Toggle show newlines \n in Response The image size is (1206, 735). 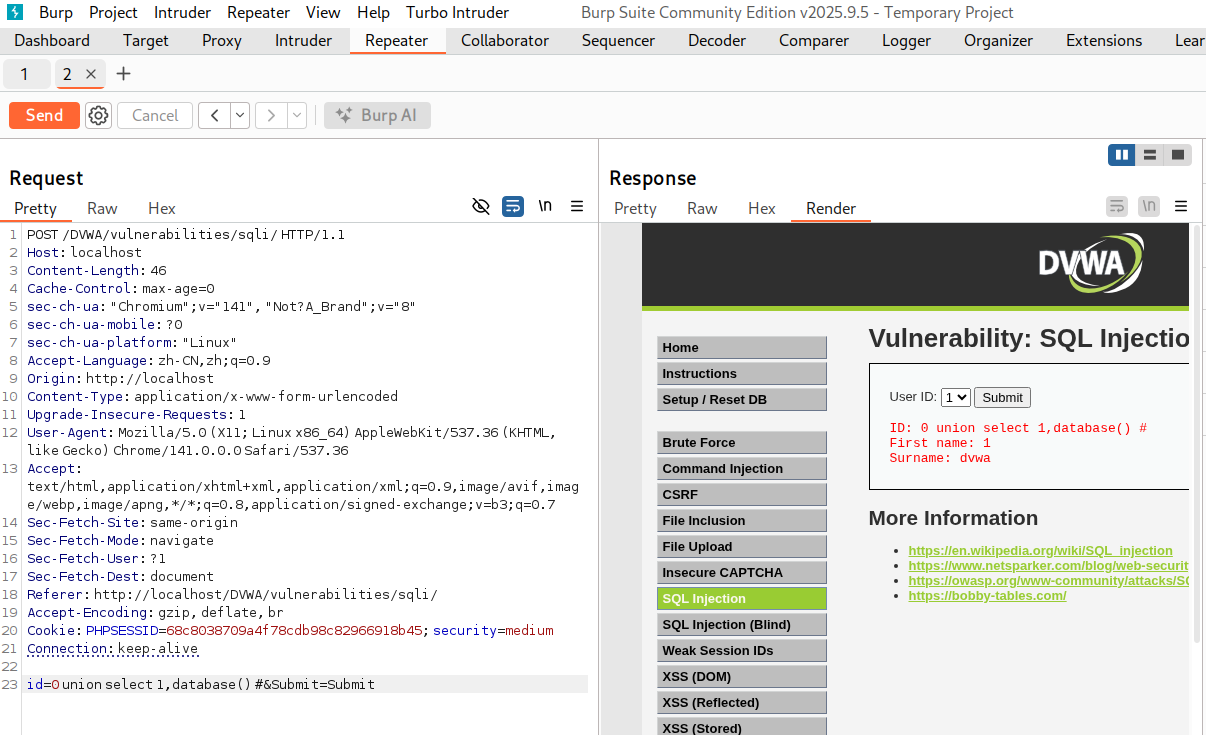(x=1149, y=207)
